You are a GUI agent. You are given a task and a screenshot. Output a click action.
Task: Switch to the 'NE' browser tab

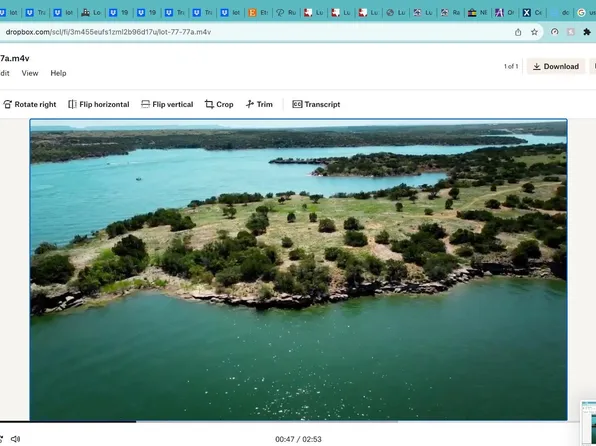point(478,13)
